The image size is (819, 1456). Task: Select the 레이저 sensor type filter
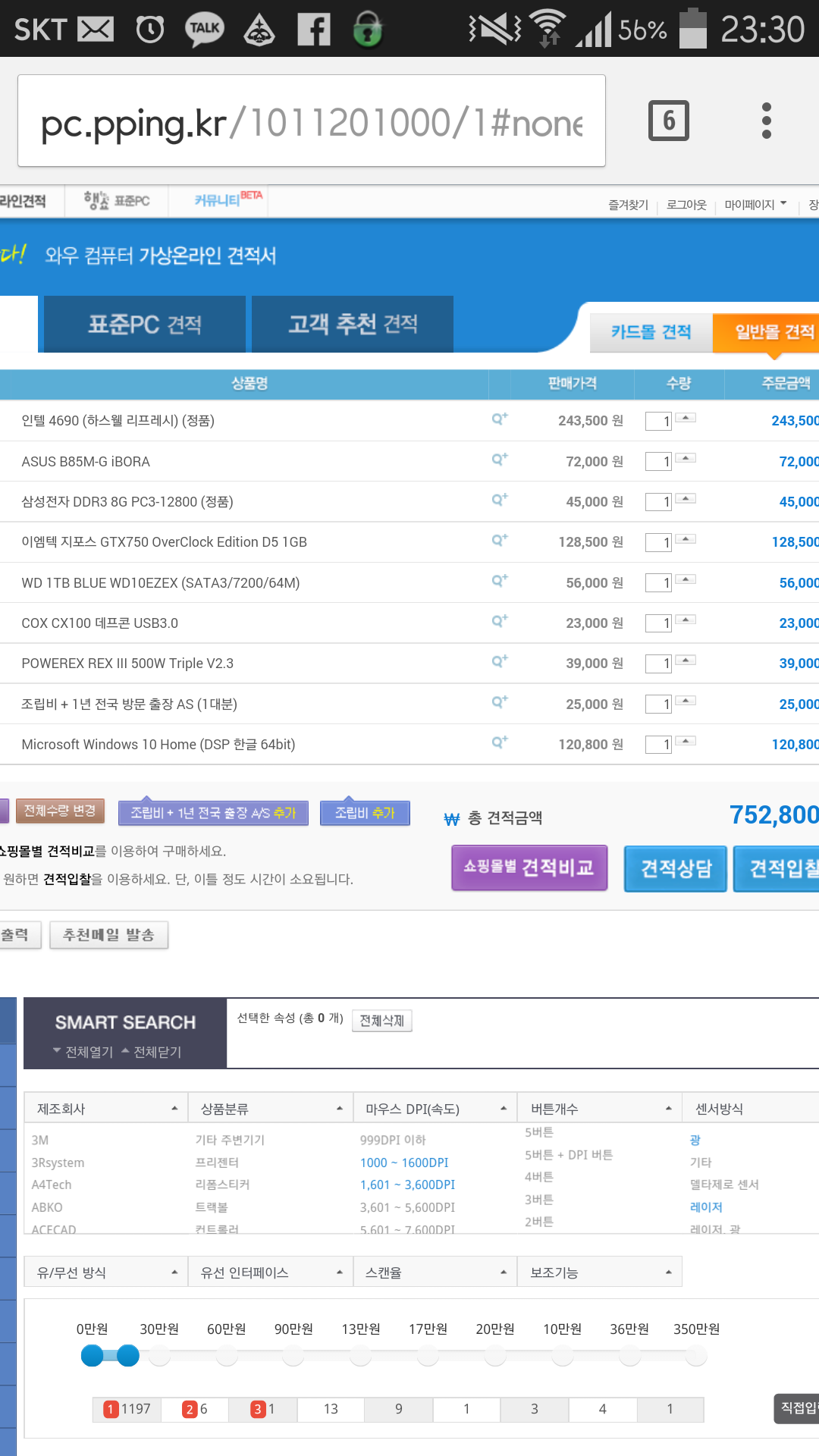[705, 1207]
